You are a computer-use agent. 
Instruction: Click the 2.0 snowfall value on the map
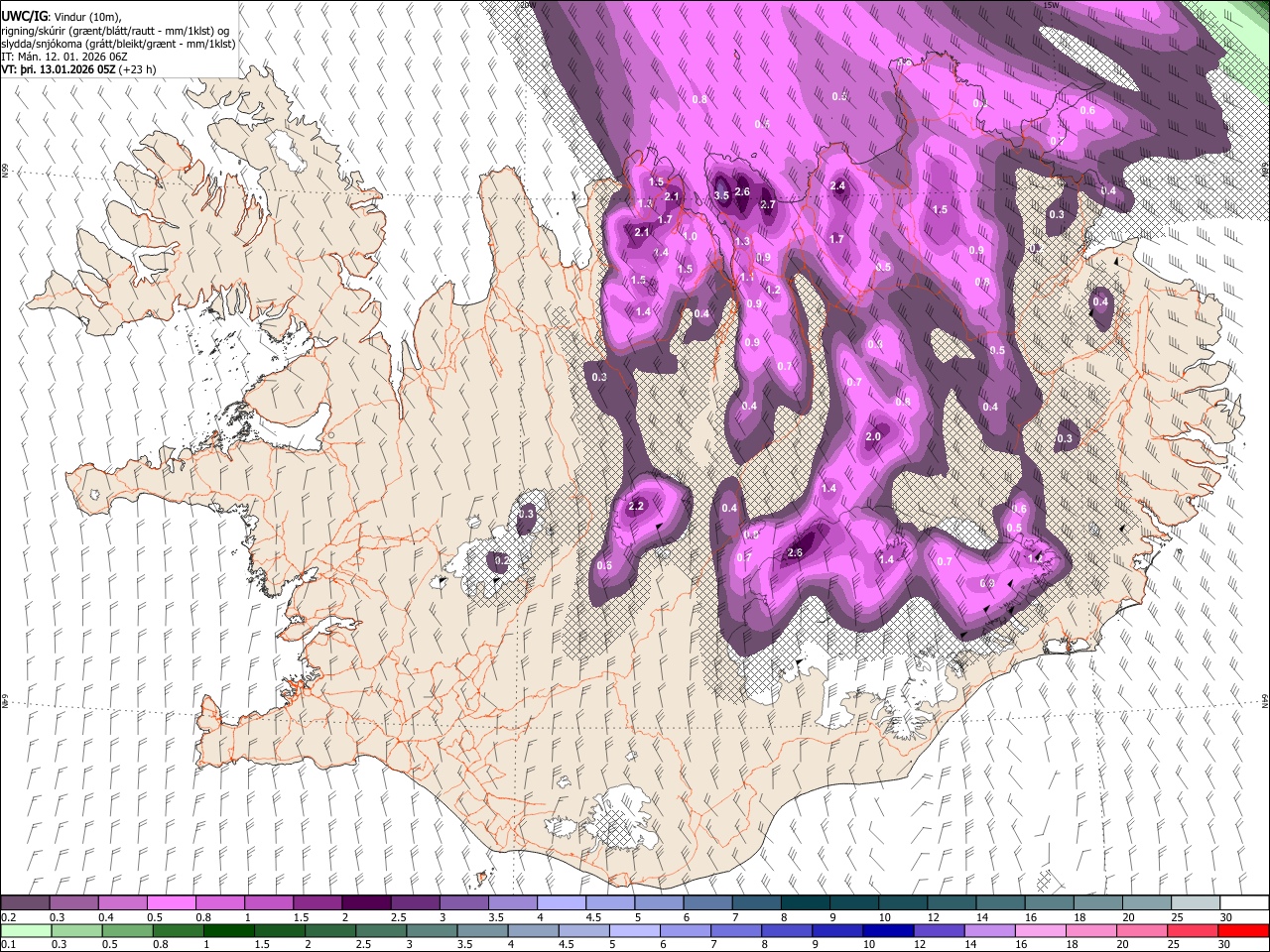coord(873,436)
